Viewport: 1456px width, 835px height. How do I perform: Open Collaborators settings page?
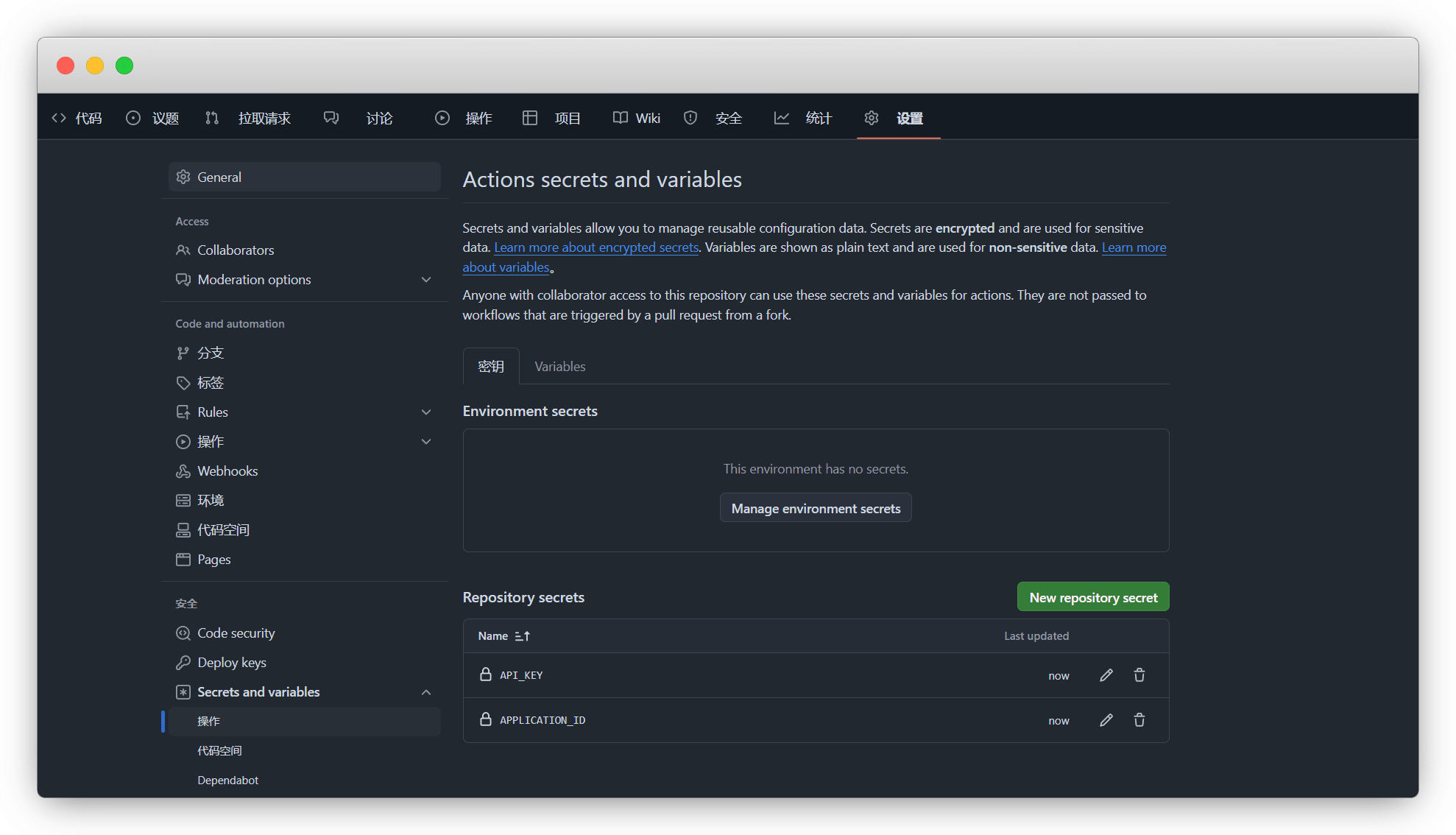point(236,250)
